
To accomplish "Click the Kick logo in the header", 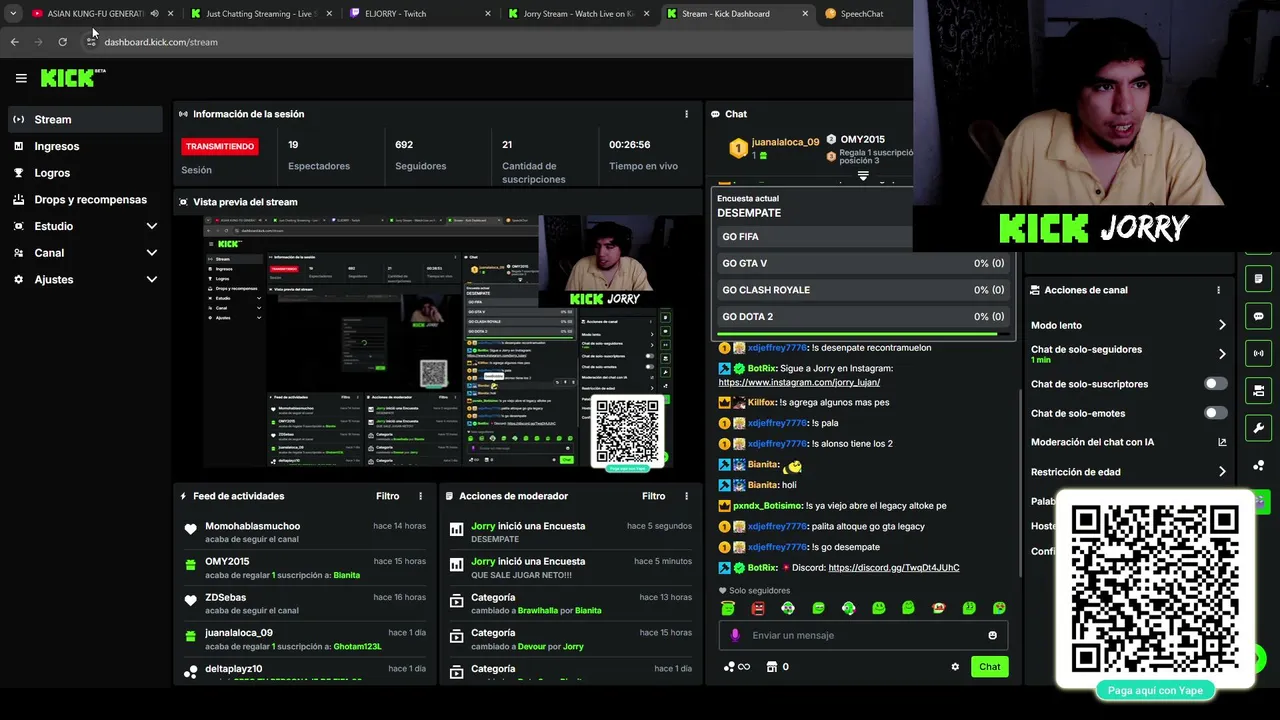I will click(72, 78).
